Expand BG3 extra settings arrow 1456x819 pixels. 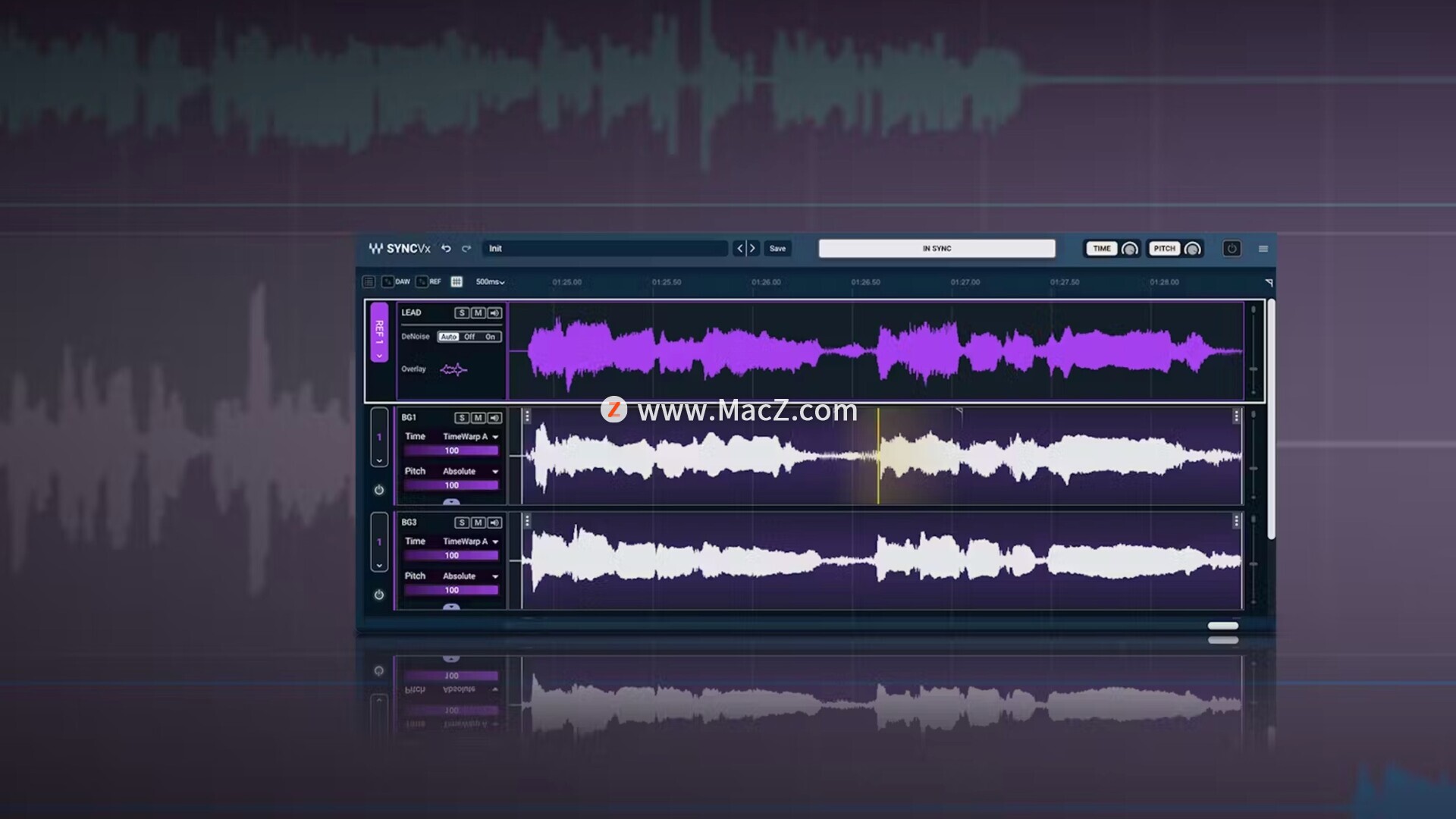tap(451, 607)
